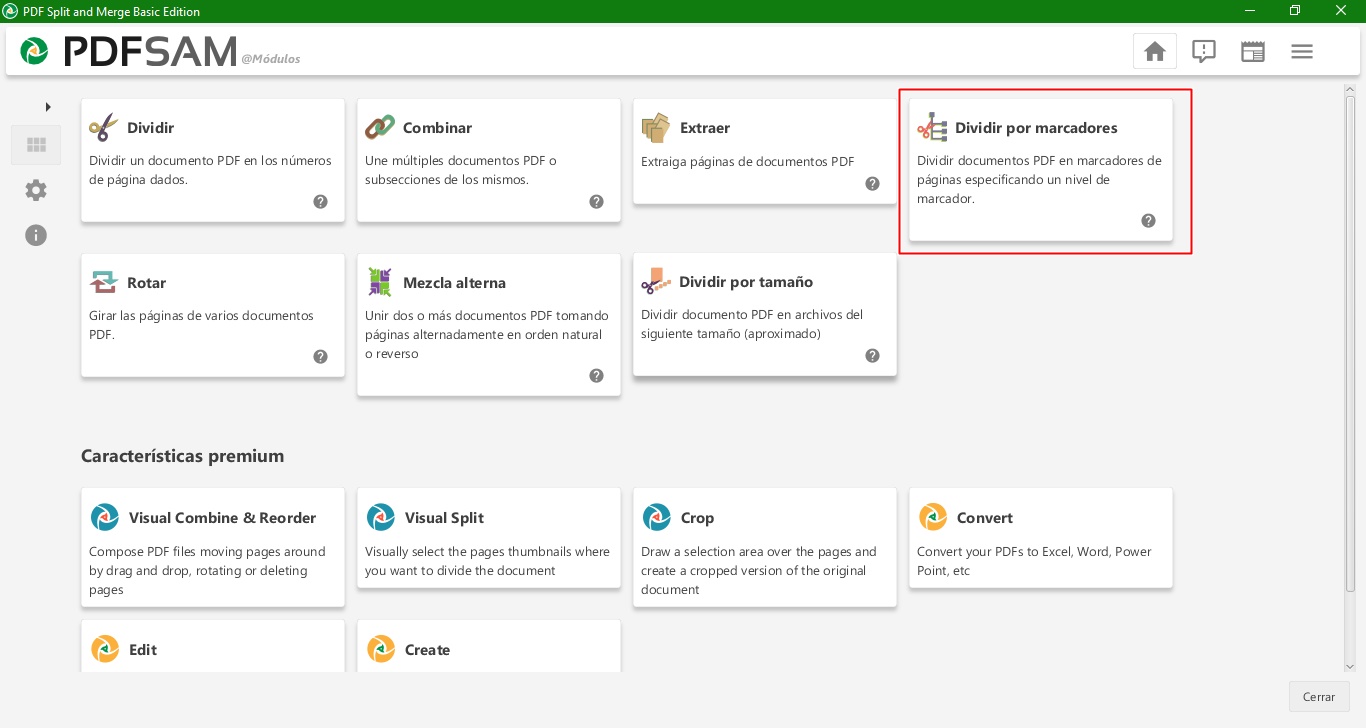Open the log messages icon in header
The image size is (1366, 728).
(1204, 51)
